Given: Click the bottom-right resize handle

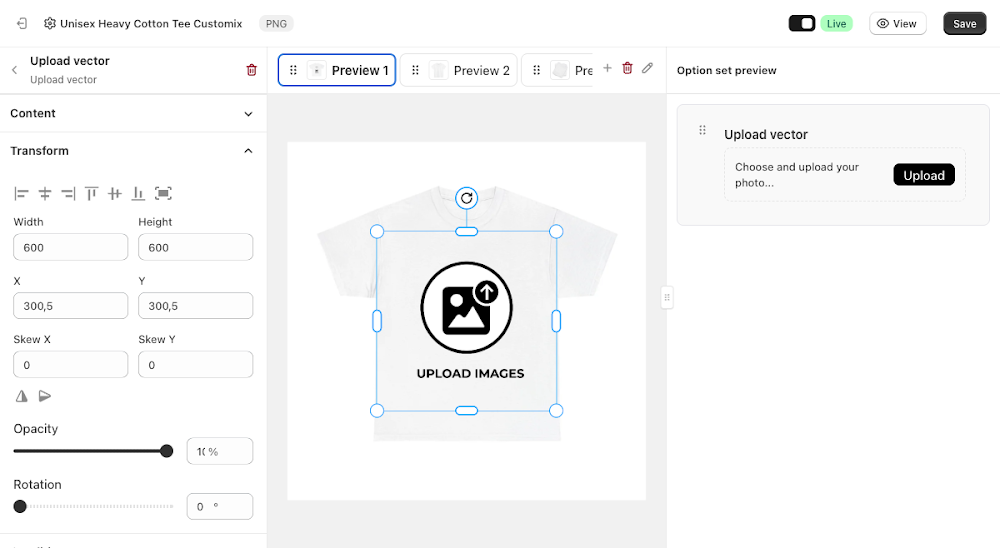Looking at the screenshot, I should (556, 411).
